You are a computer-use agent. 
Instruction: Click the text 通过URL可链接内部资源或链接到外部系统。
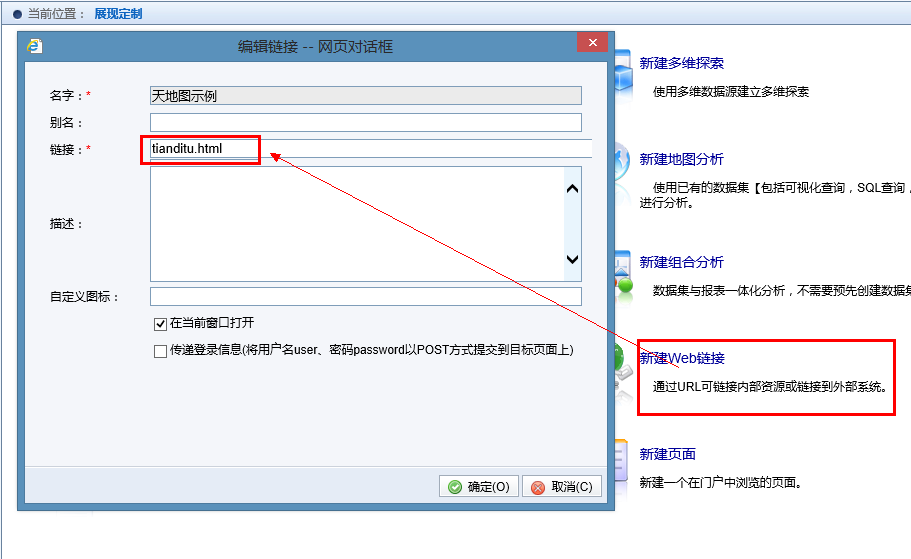click(770, 386)
